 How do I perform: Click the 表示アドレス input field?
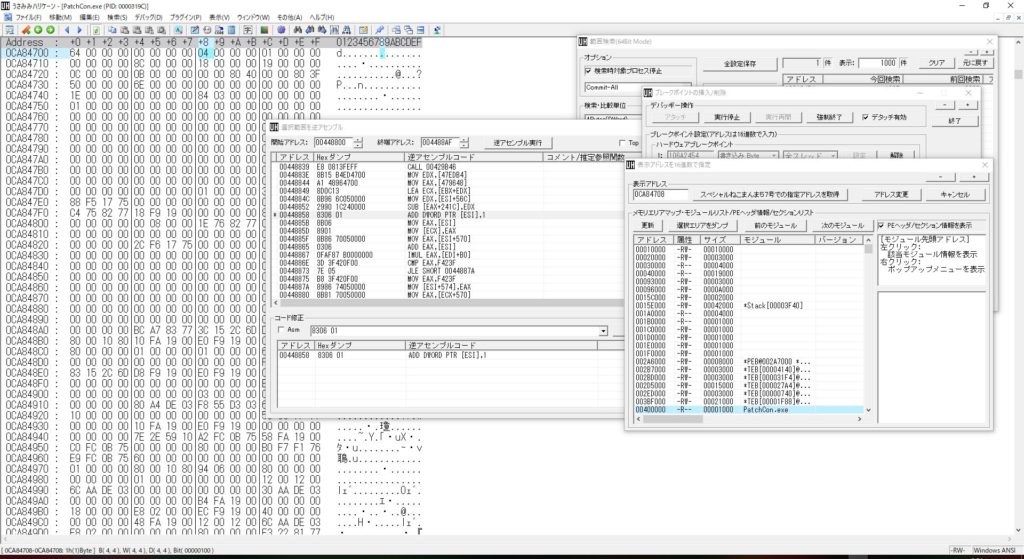pos(660,195)
